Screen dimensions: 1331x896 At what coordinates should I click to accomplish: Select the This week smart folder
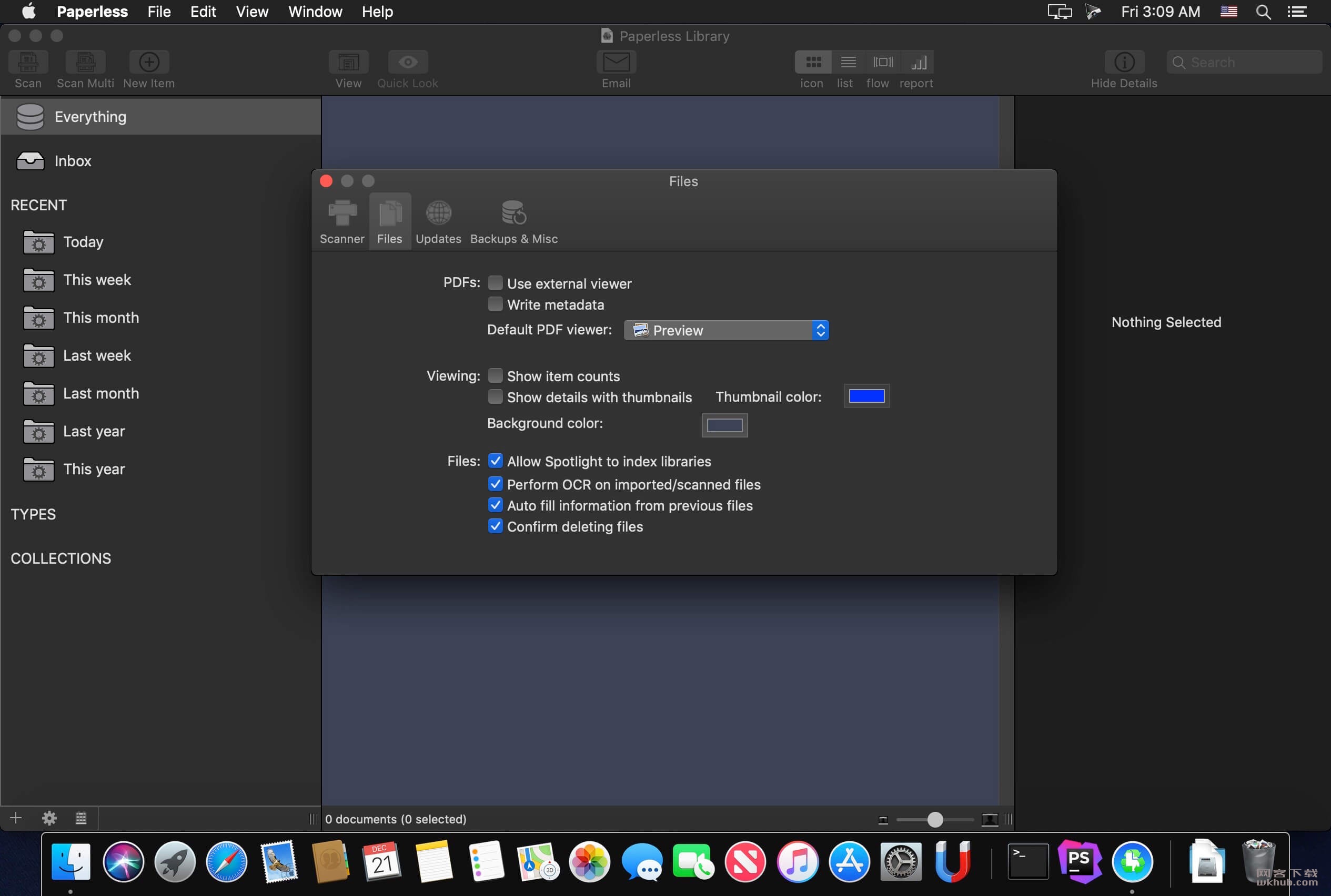[160, 280]
